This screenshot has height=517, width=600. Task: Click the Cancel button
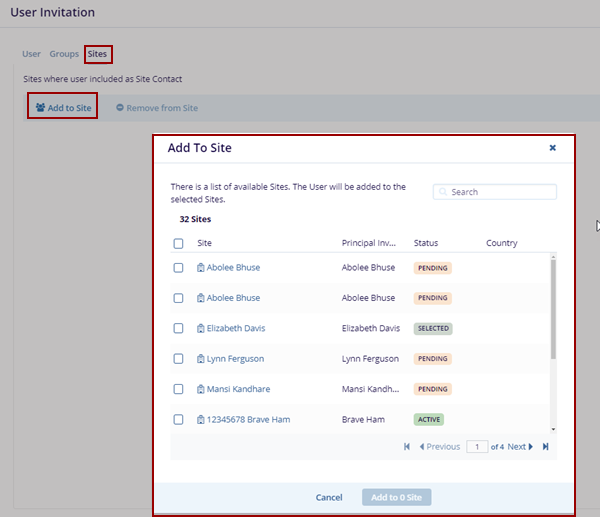[x=329, y=497]
